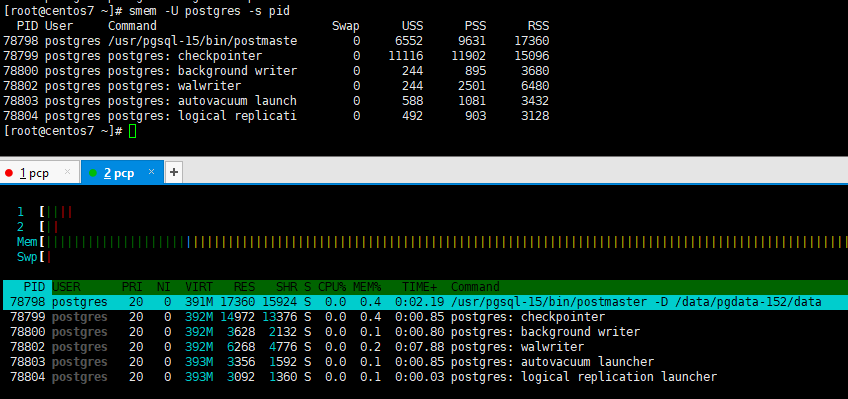Click the htop Command column header
The height and width of the screenshot is (399, 848).
coord(475,287)
